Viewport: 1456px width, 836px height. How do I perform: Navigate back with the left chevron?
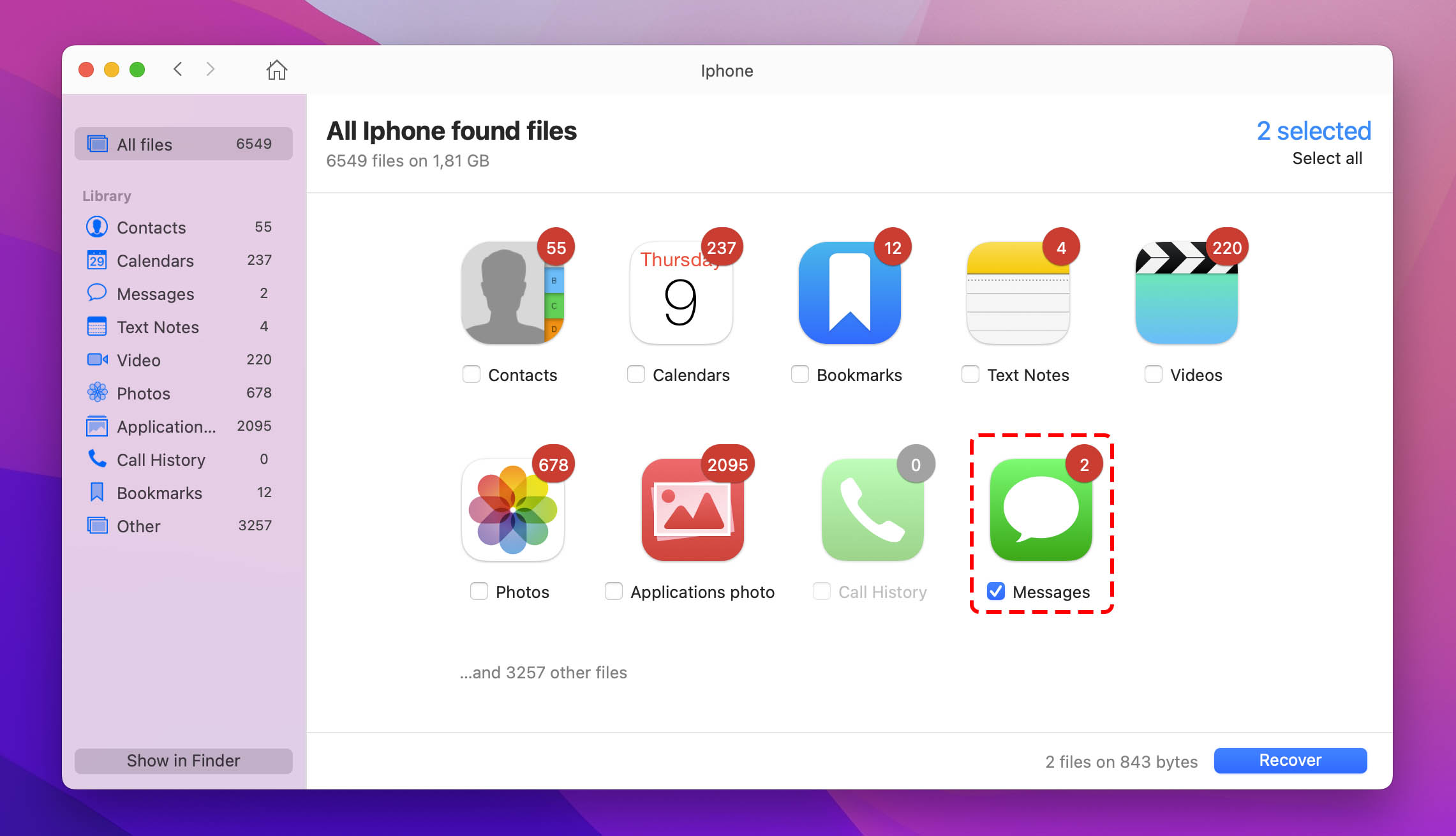coord(178,69)
